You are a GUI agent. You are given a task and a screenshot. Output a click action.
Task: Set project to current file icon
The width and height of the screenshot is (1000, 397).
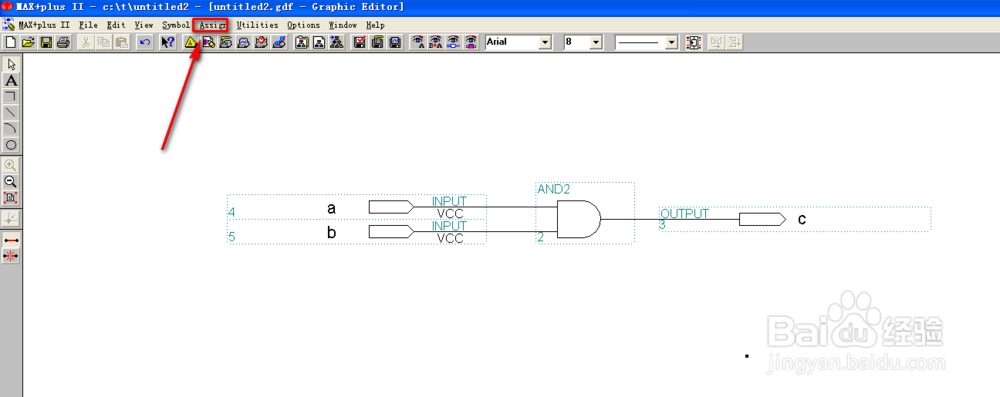click(320, 43)
